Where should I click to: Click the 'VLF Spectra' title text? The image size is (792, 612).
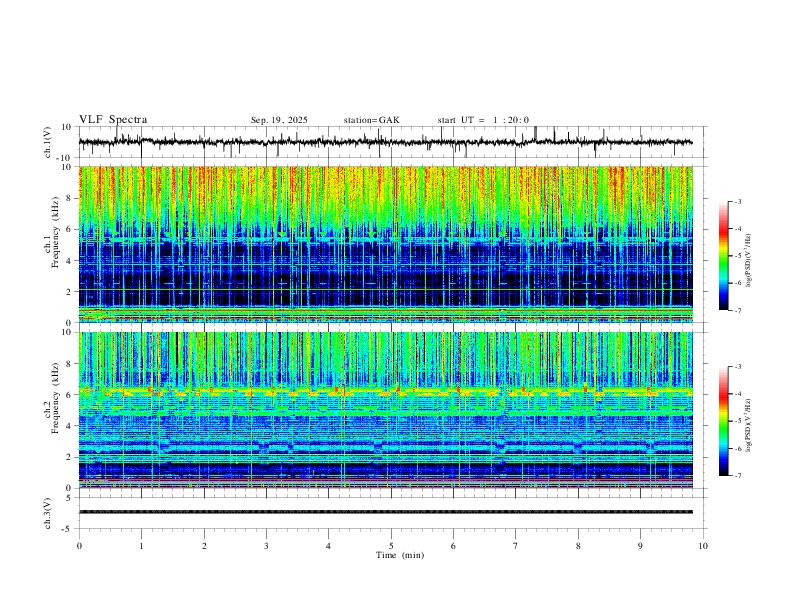pyautogui.click(x=113, y=120)
